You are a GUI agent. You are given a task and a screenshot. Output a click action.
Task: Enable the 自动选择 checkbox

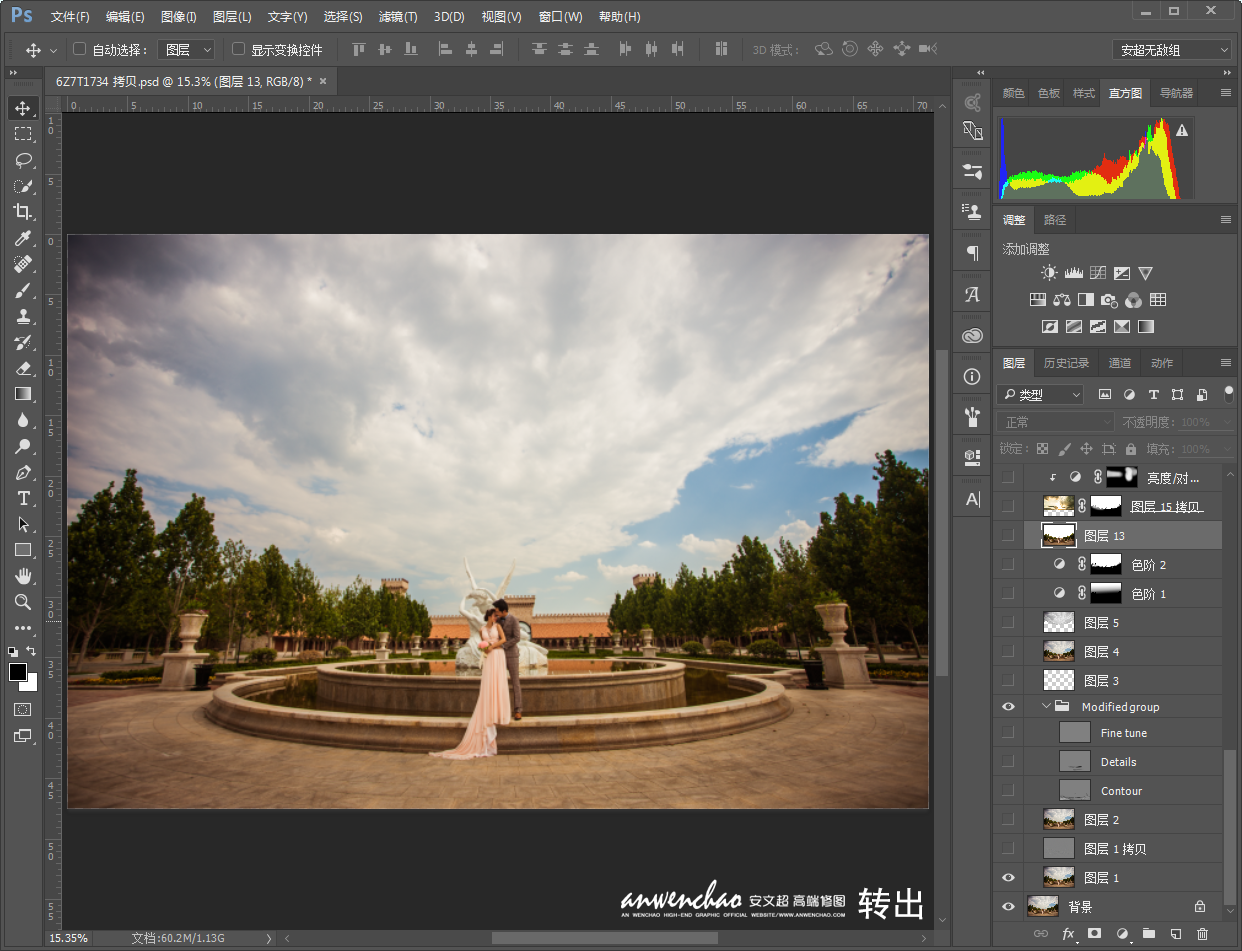tap(80, 49)
